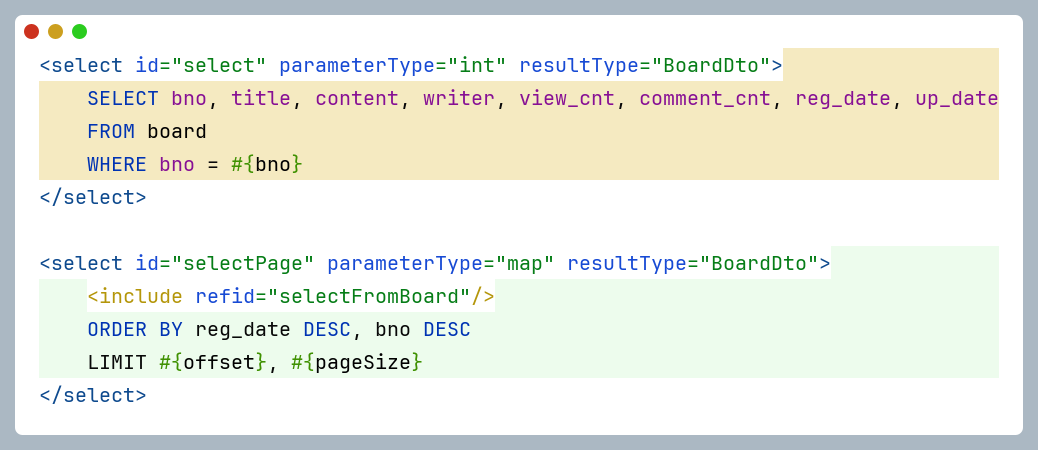Click the purple bno after WHERE
Image resolution: width=1038 pixels, height=450 pixels.
[177, 165]
